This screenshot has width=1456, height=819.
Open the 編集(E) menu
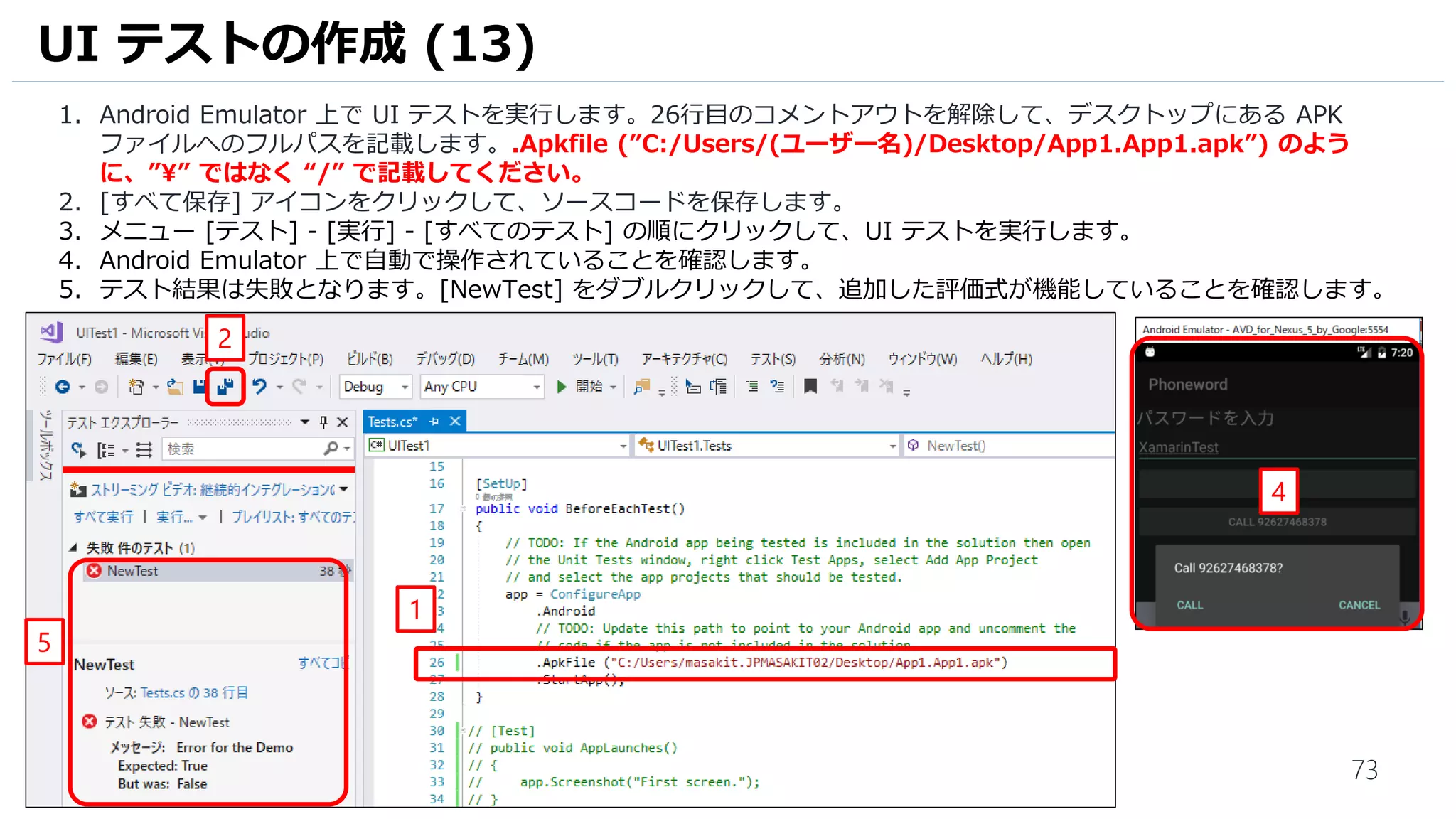[x=136, y=359]
